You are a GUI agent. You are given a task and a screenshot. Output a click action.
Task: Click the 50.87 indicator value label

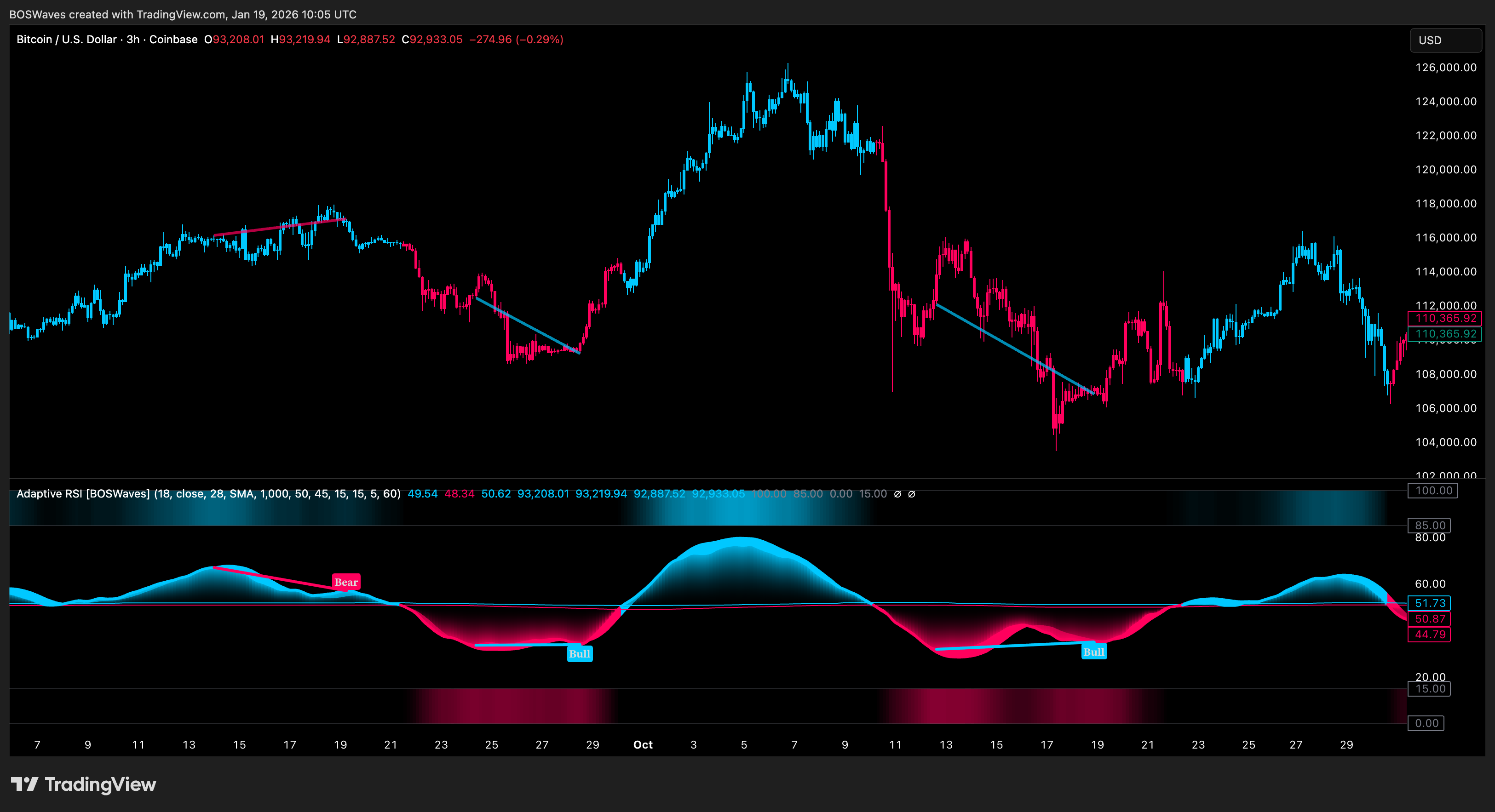1429,619
